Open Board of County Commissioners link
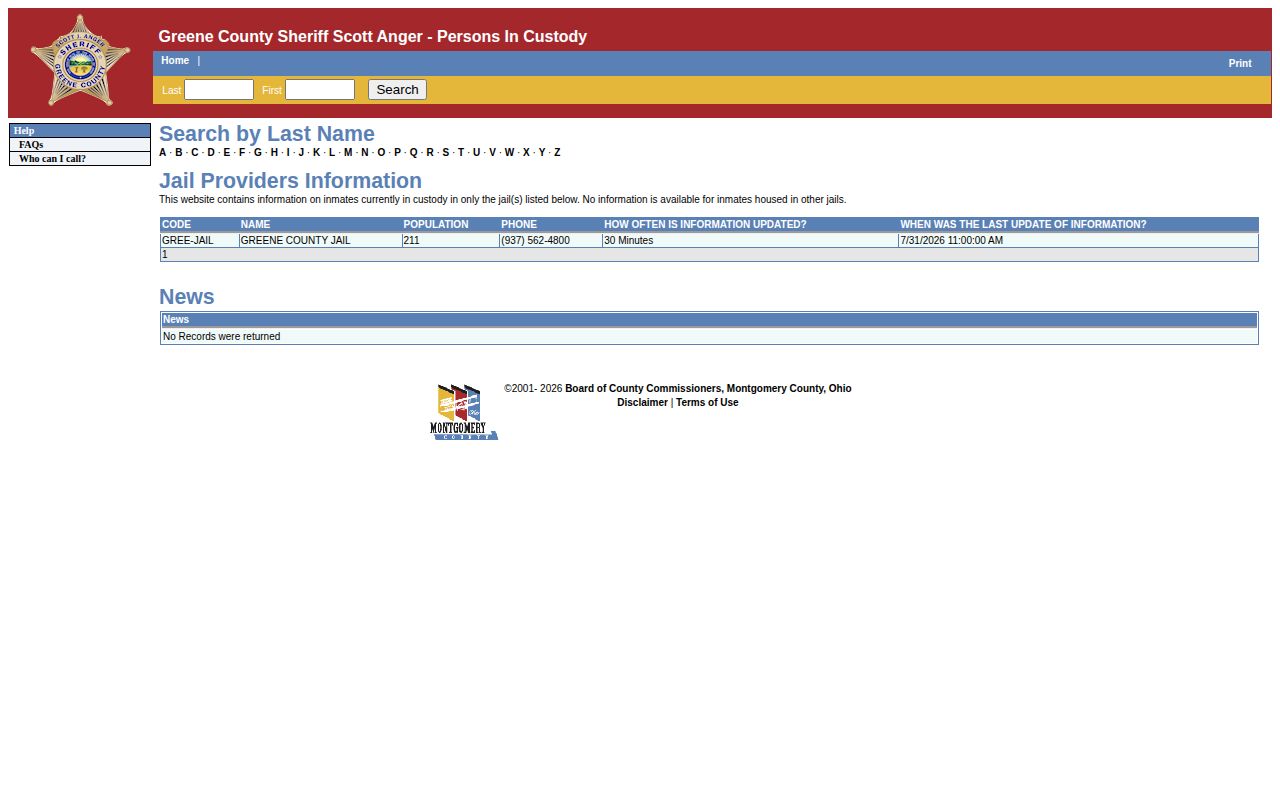The height and width of the screenshot is (800, 1280). click(708, 389)
